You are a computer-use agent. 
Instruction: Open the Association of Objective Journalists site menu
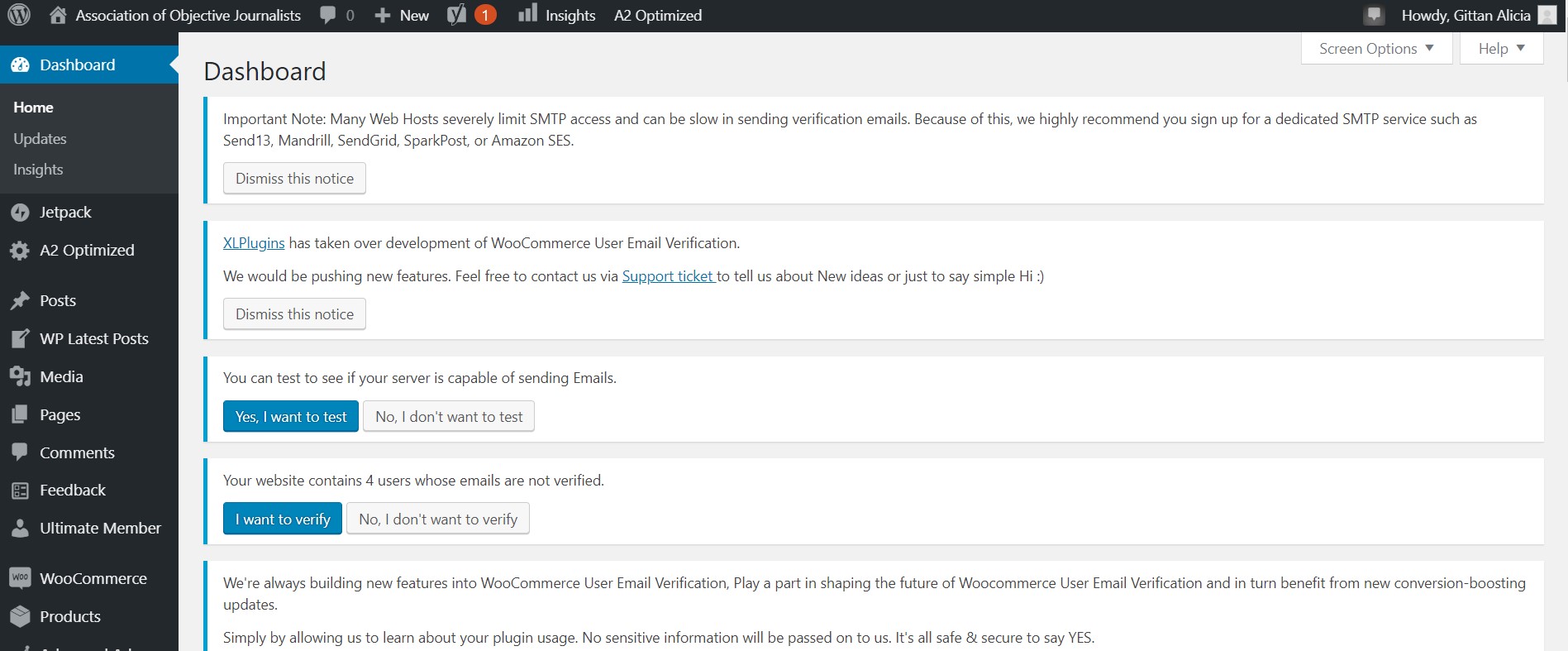[188, 15]
